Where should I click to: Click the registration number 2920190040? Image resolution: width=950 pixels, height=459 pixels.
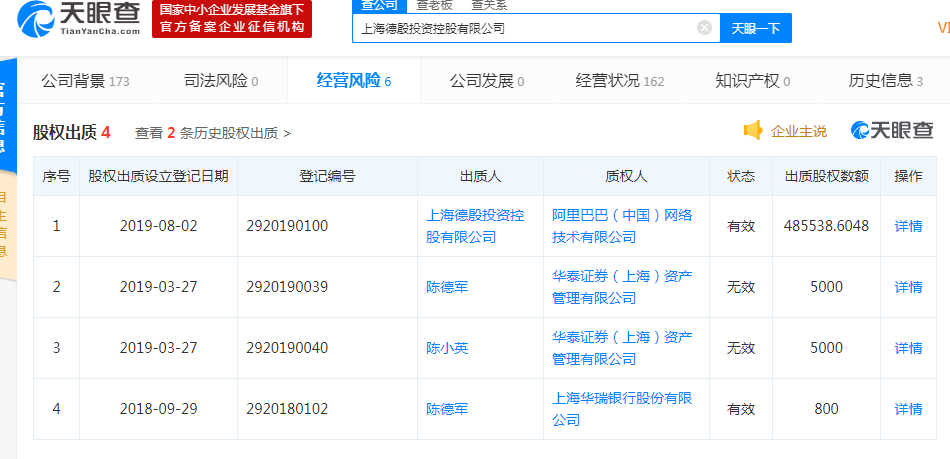287,348
